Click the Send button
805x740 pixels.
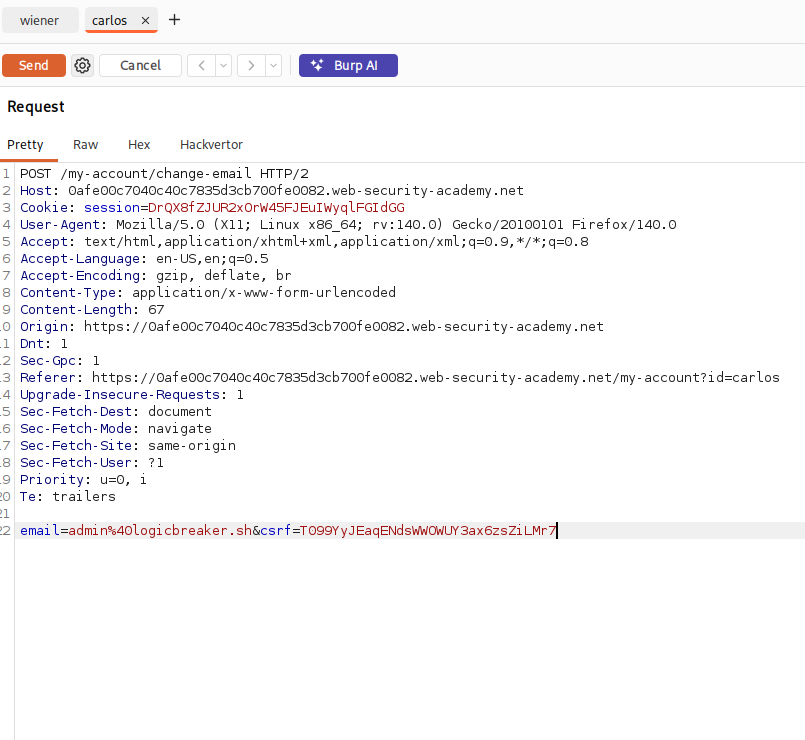(34, 66)
